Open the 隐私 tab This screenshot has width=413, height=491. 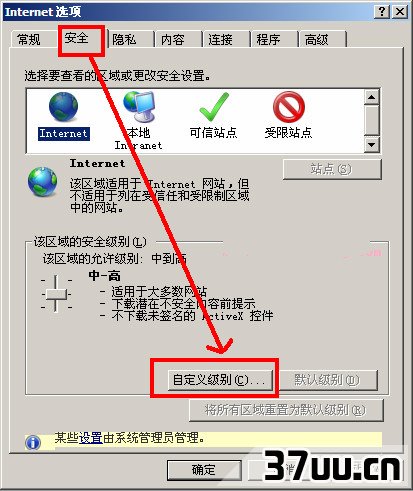point(124,39)
